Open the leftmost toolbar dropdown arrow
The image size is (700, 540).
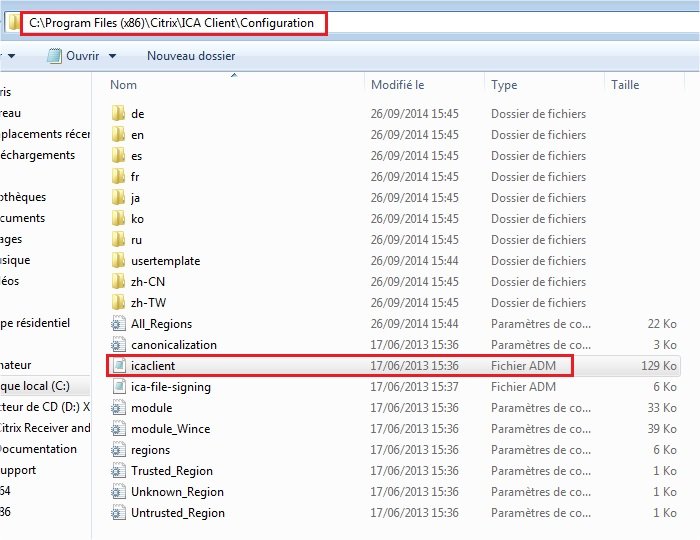12,56
